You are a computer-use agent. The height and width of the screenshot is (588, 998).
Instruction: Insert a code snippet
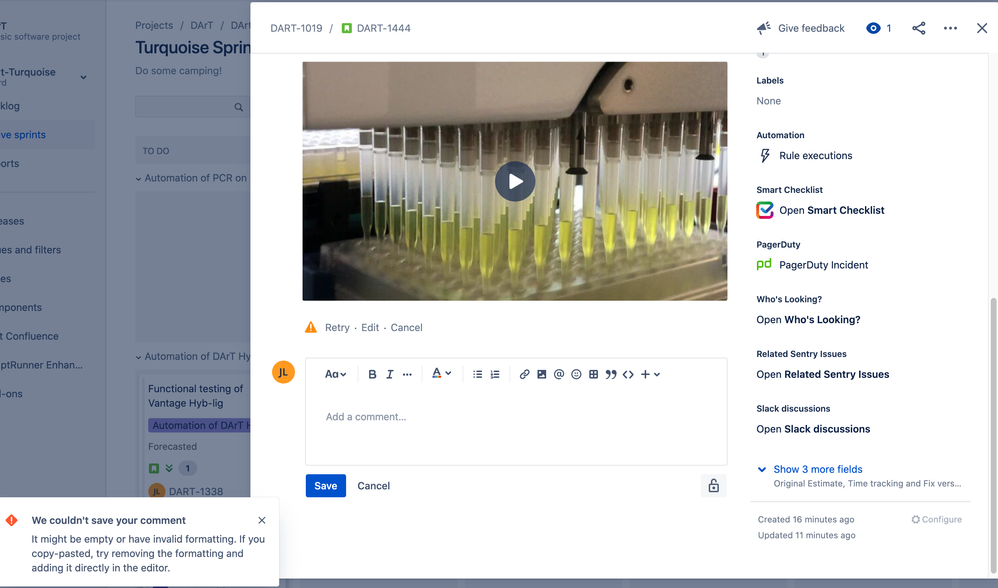[x=628, y=374]
